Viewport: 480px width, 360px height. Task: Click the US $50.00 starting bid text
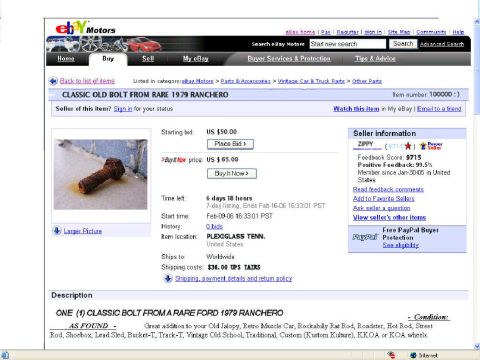tap(222, 132)
